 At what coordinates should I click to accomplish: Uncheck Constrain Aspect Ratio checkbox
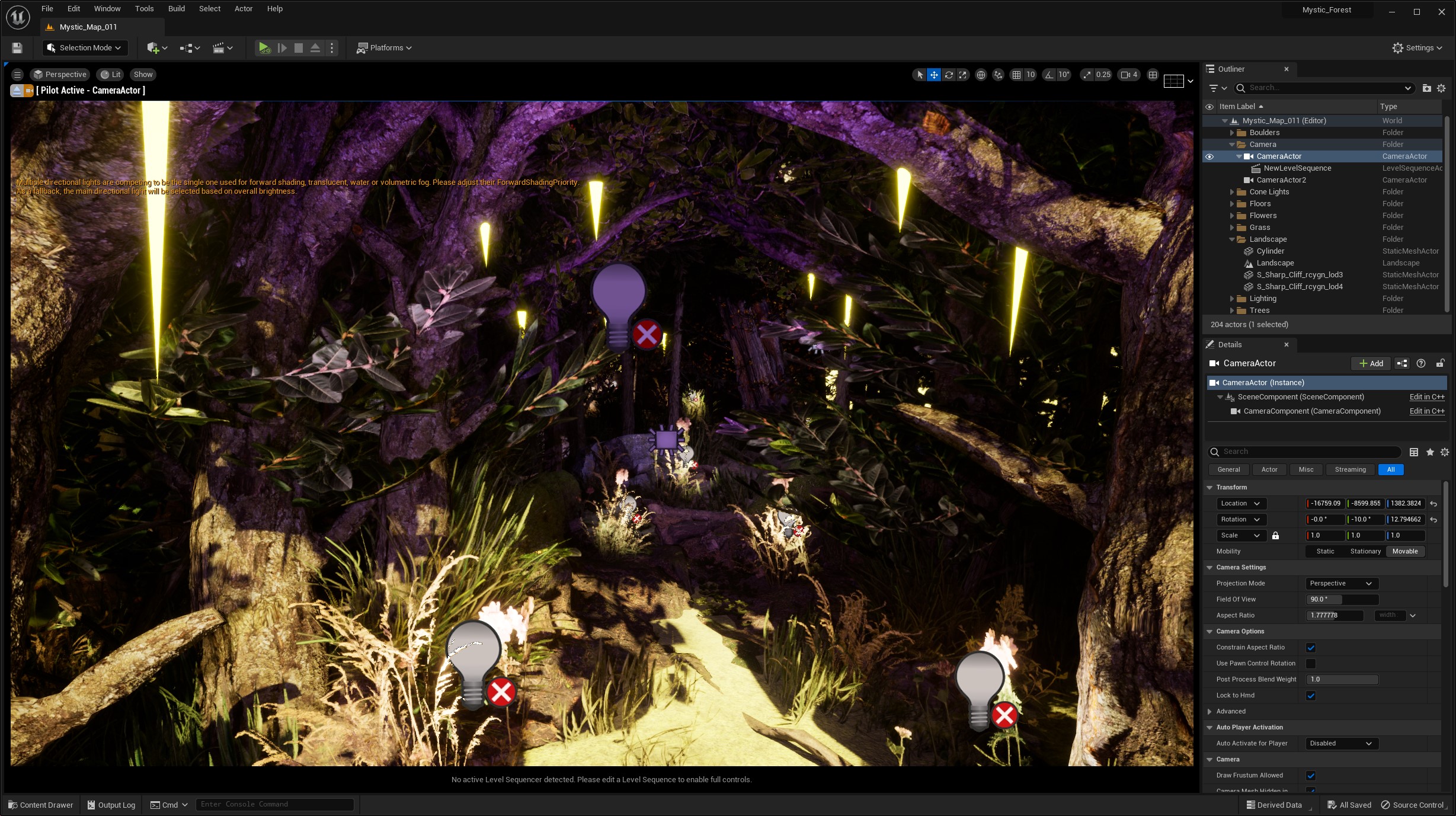(x=1311, y=648)
